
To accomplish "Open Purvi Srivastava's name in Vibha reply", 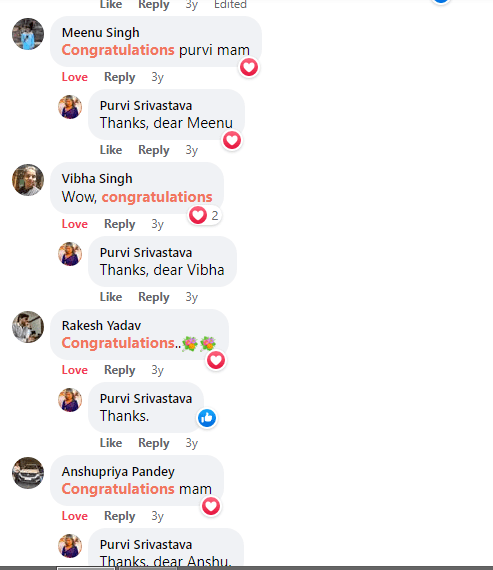I will [x=146, y=253].
